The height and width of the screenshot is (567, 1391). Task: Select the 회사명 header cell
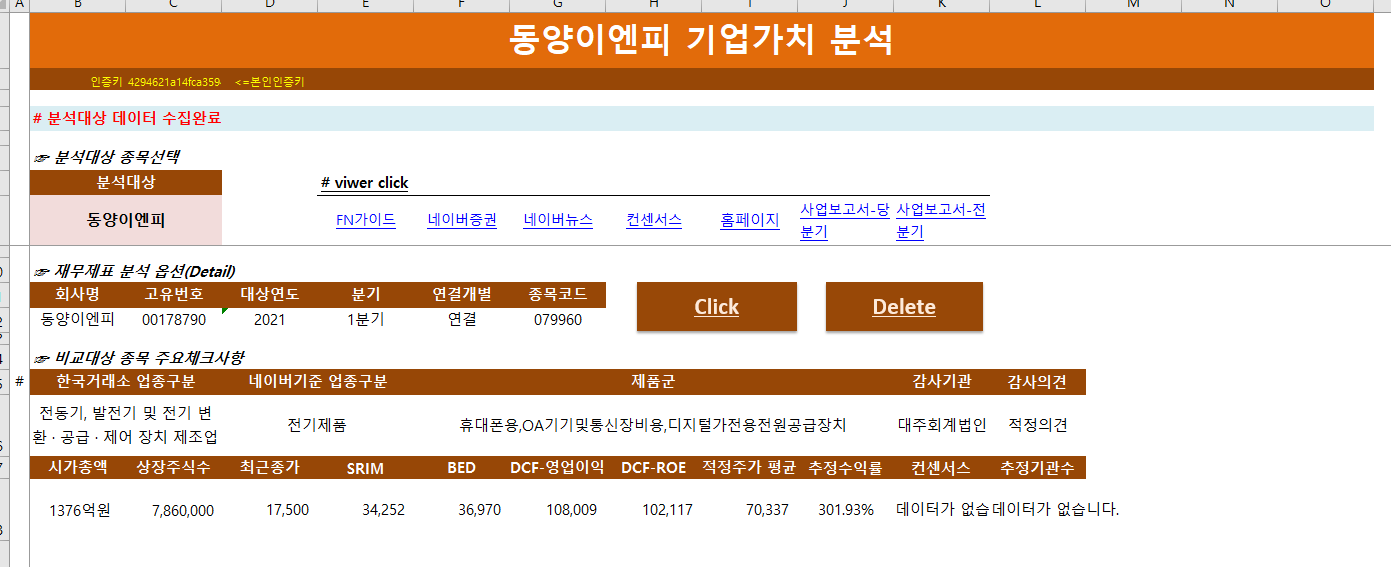tap(78, 295)
